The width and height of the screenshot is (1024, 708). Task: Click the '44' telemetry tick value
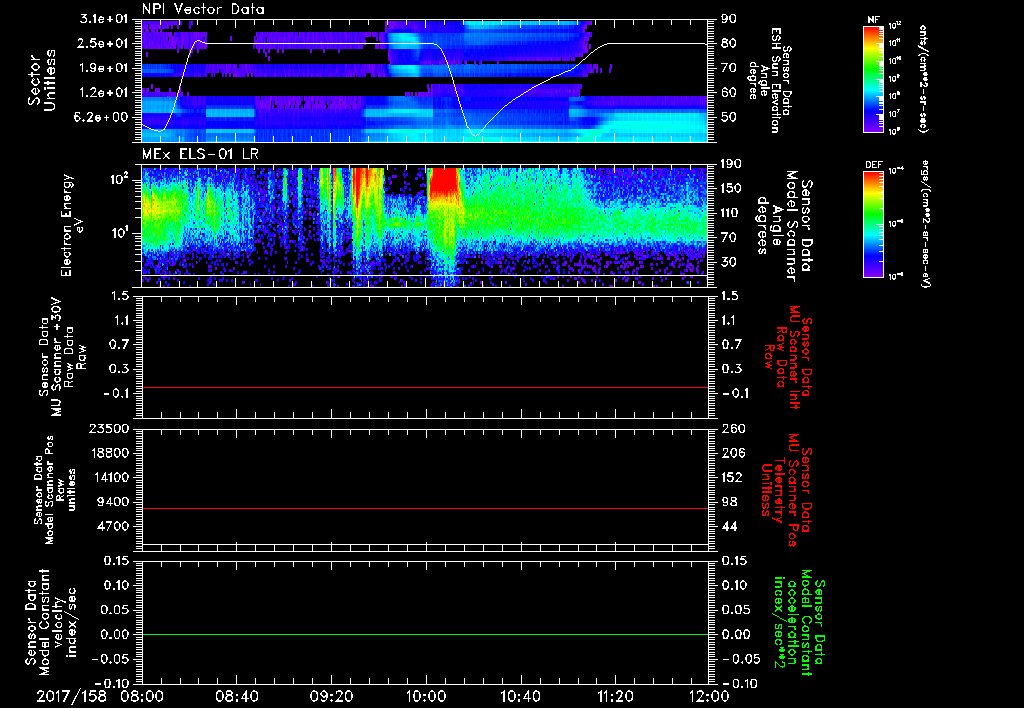click(x=728, y=526)
